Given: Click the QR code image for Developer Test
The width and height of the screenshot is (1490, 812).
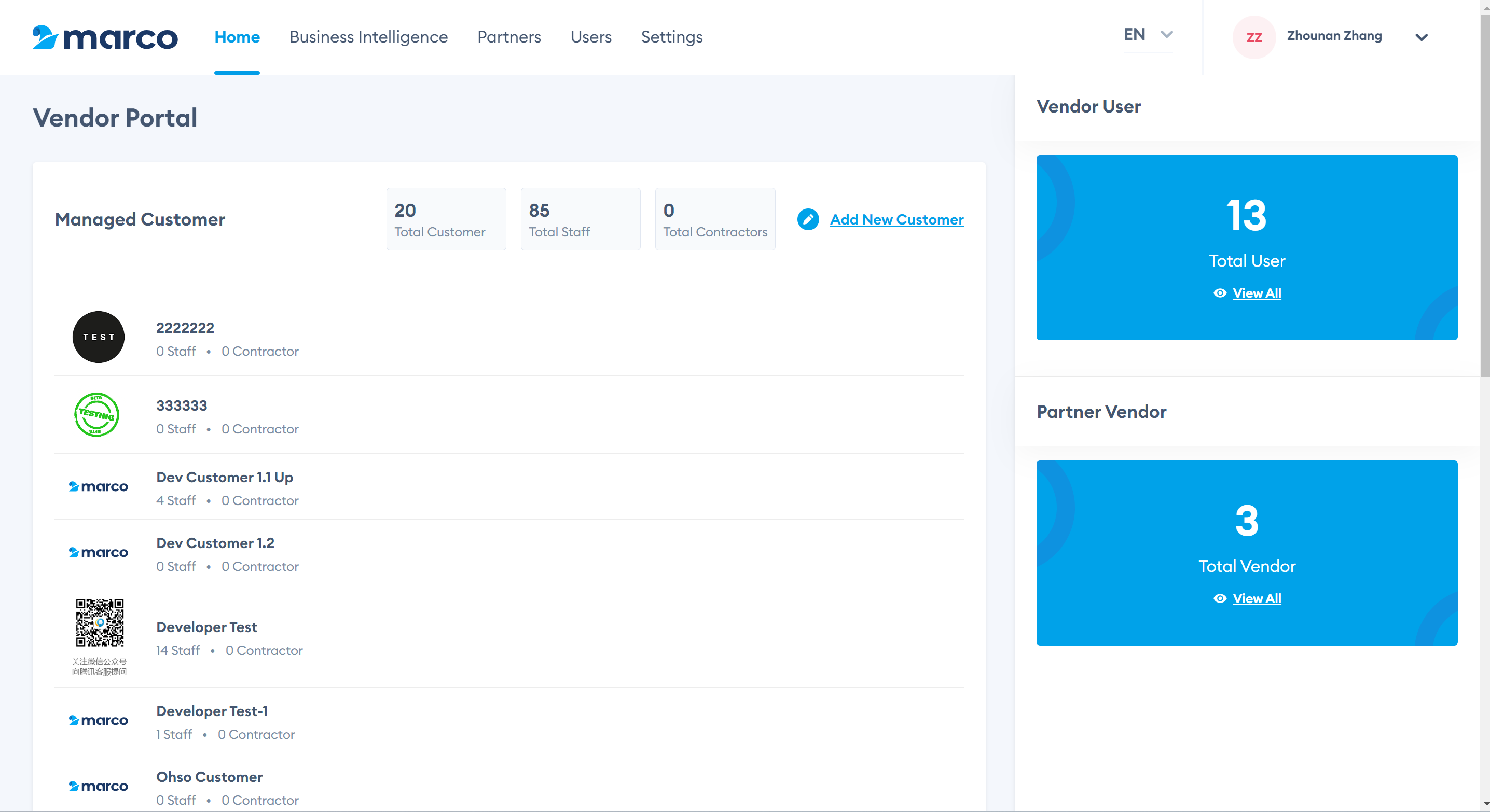Looking at the screenshot, I should pyautogui.click(x=100, y=623).
